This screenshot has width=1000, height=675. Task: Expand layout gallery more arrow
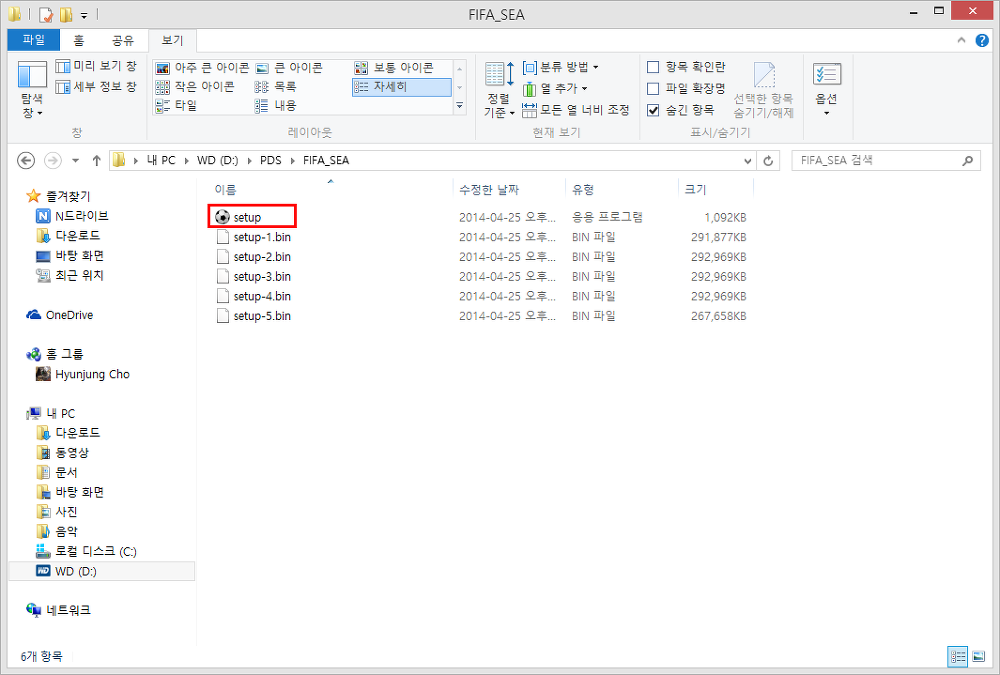(x=460, y=105)
